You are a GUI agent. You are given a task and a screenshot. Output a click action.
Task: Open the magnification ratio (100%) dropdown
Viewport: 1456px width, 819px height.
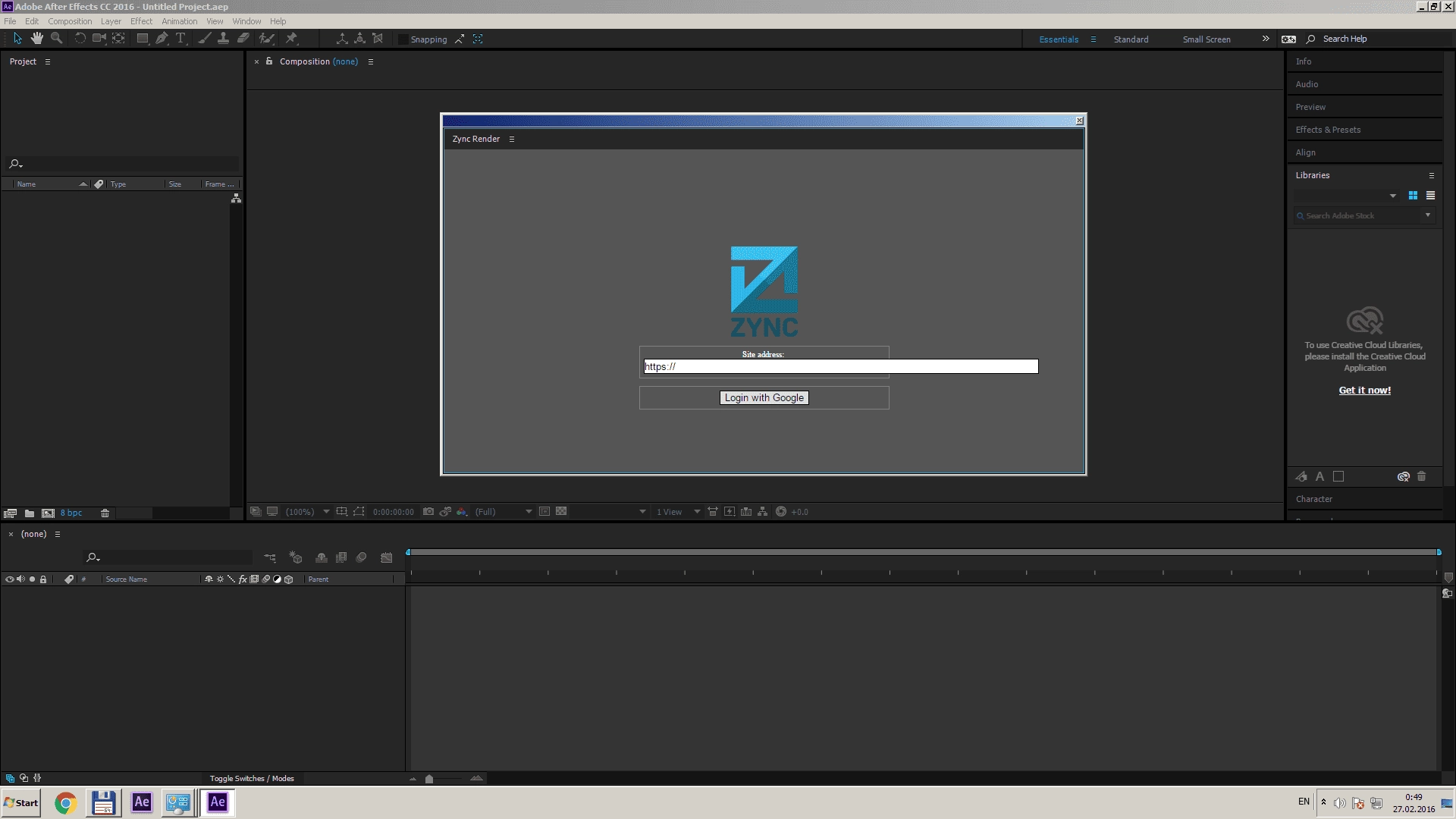[307, 512]
